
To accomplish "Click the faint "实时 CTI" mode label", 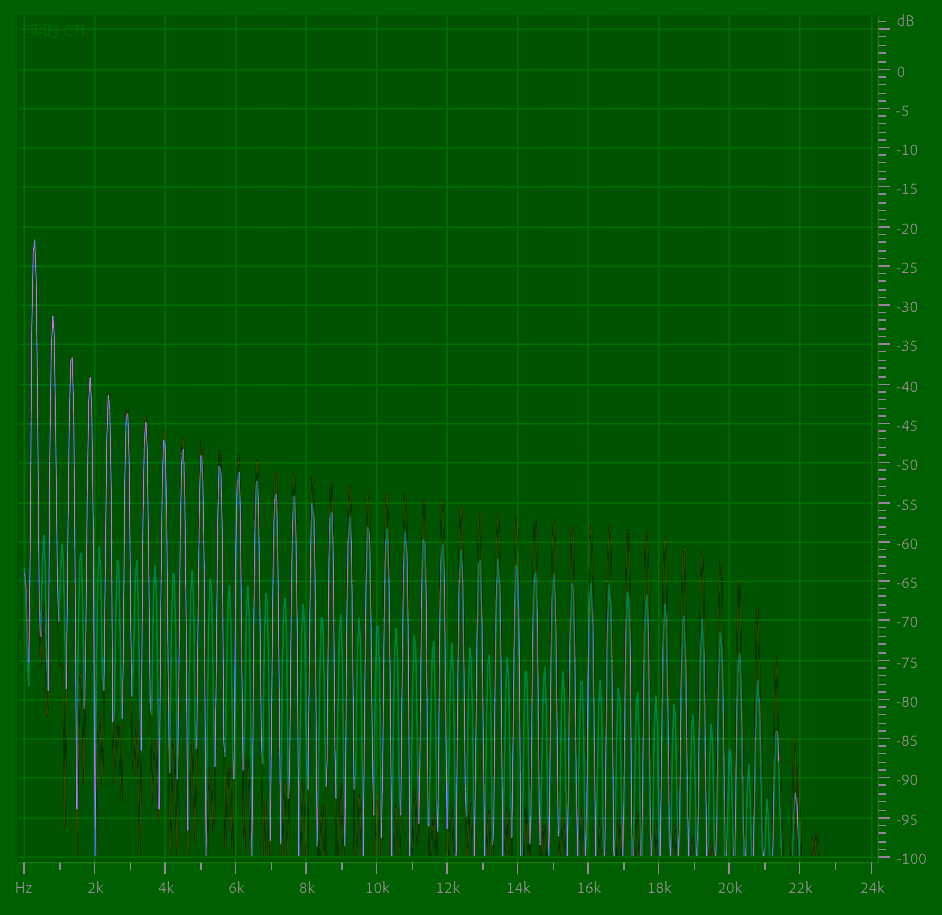I will coord(55,31).
